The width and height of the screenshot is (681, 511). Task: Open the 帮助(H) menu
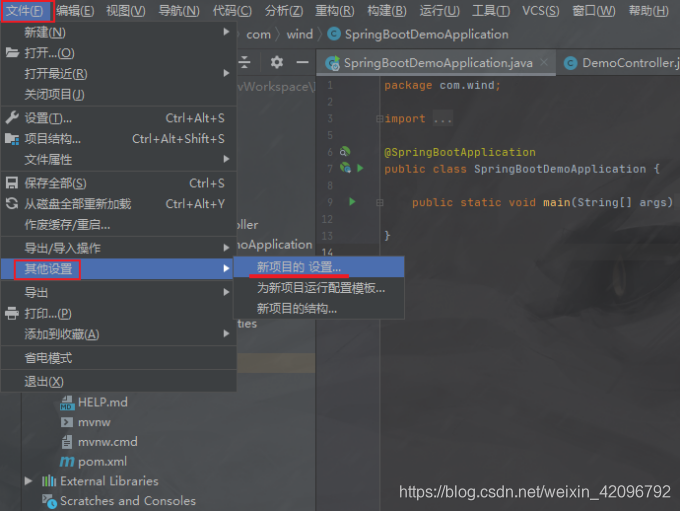point(648,10)
